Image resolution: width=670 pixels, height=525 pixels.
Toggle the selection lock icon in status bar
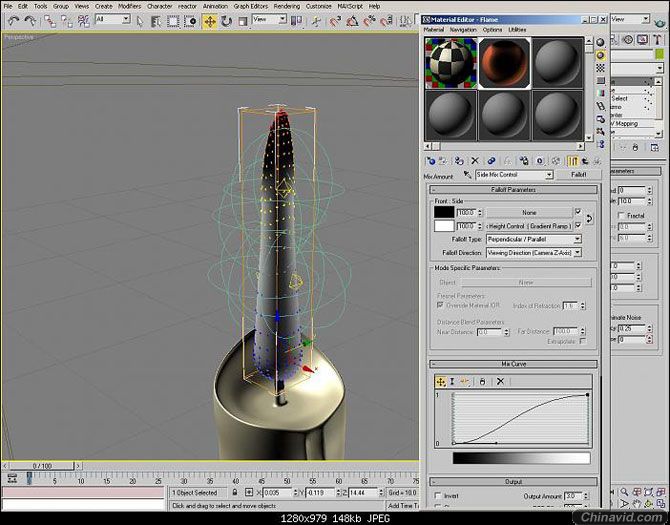coord(235,493)
